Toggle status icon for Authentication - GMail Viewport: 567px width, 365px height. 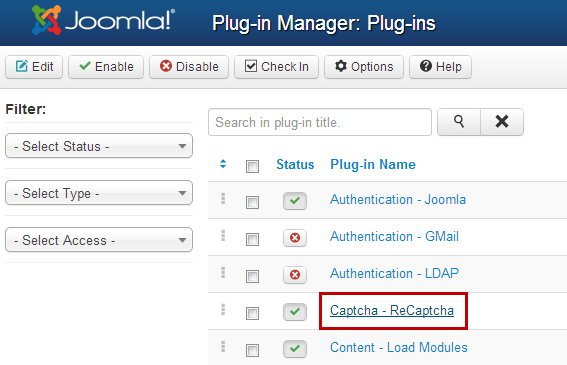pyautogui.click(x=295, y=238)
